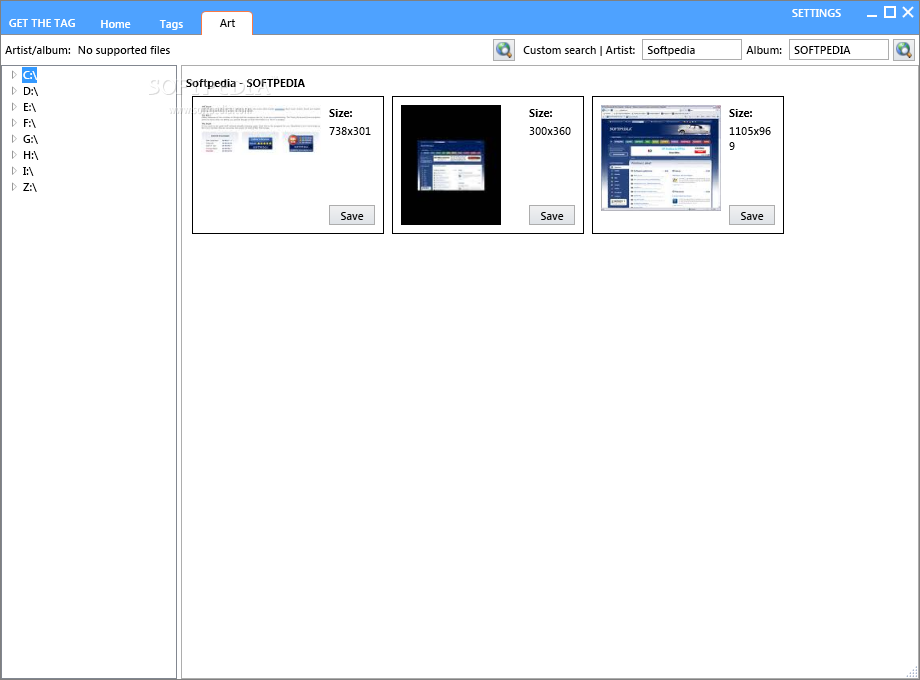
Task: Click the 'Artist/album:' label
Action: [38, 50]
